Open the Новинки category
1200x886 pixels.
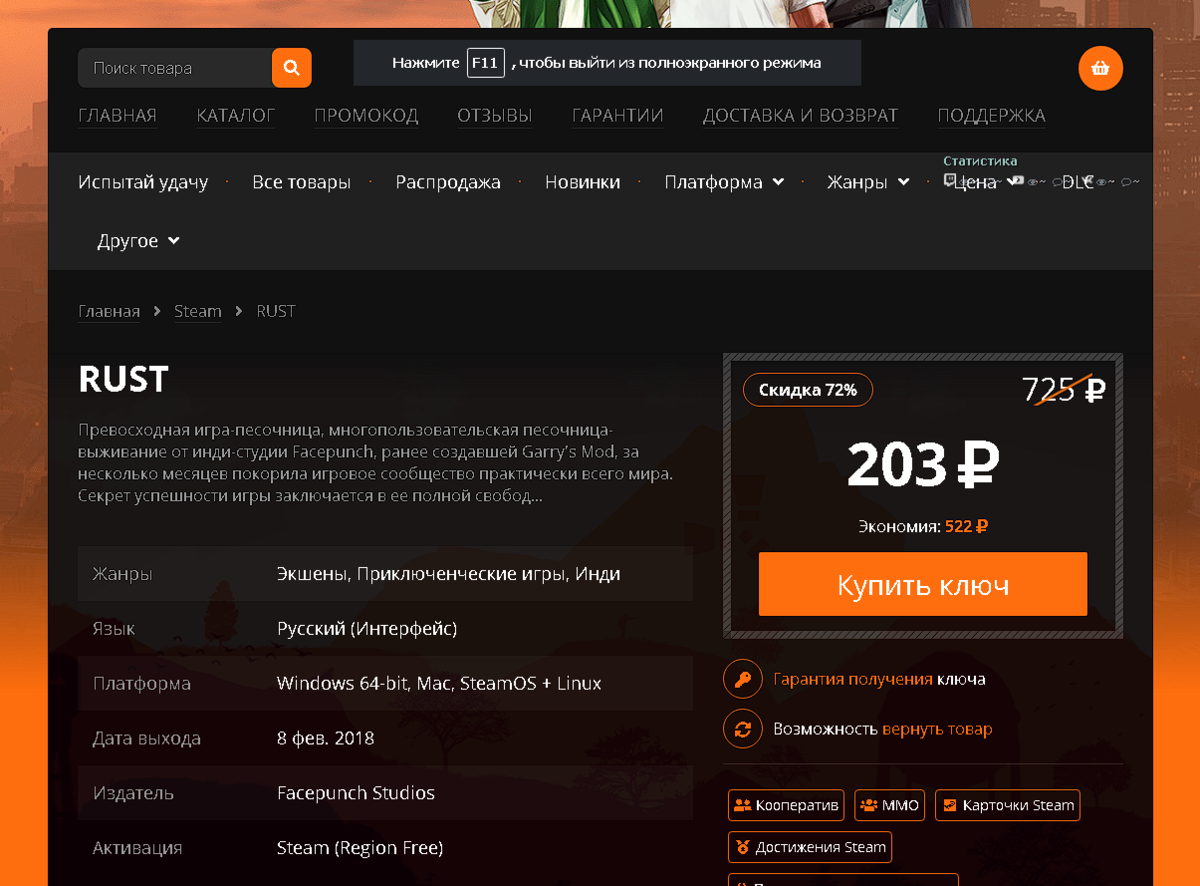(x=582, y=182)
